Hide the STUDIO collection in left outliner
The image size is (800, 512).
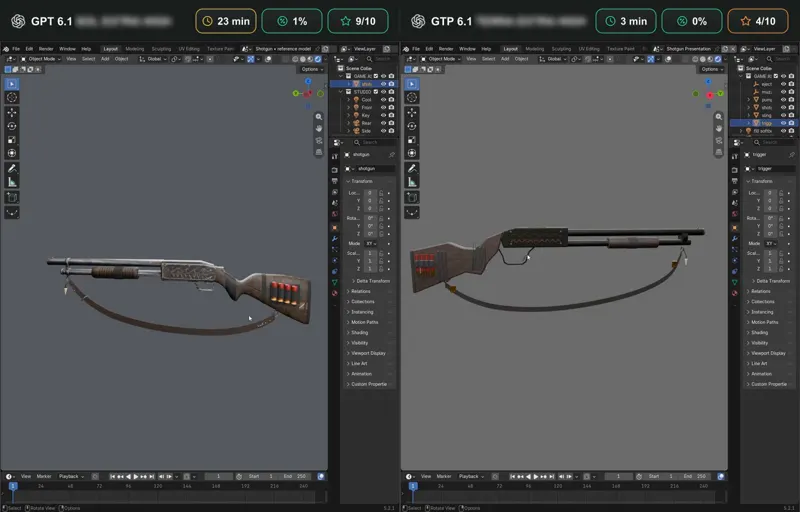[x=384, y=92]
